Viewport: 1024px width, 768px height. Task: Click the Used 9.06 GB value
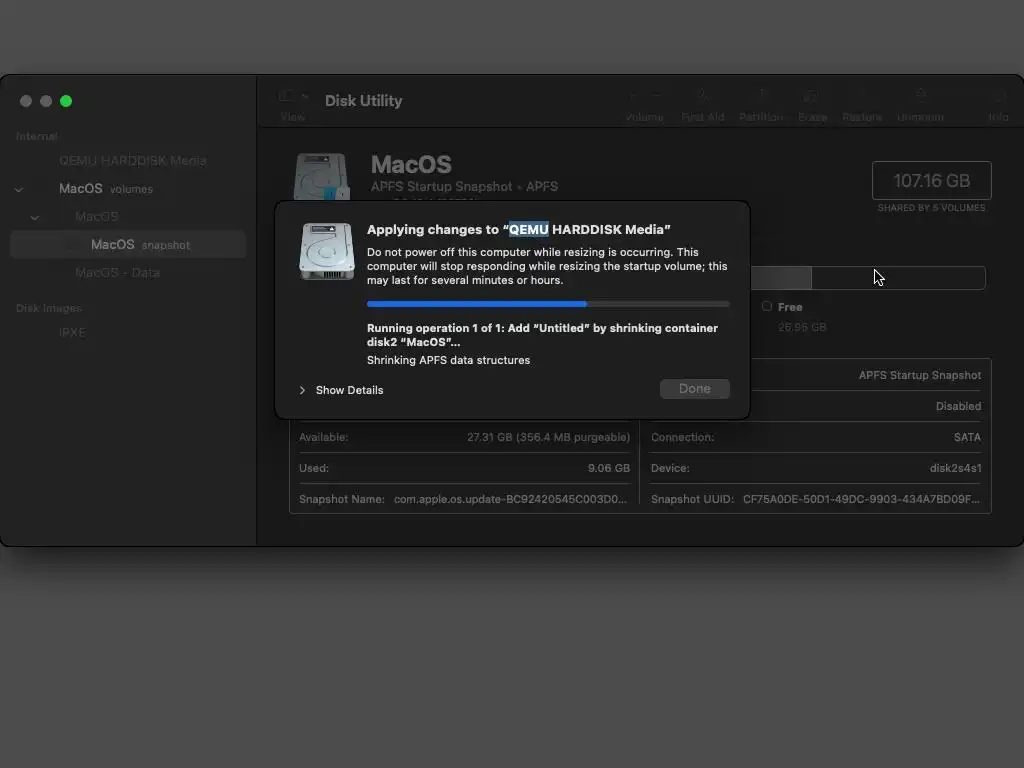609,468
